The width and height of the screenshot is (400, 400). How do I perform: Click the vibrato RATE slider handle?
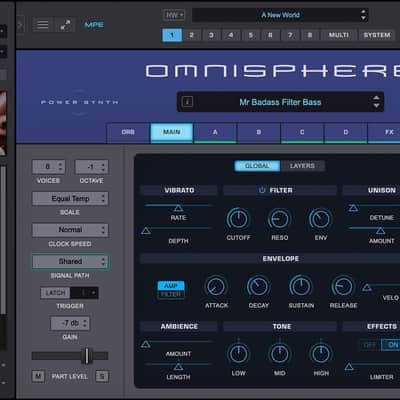(179, 208)
